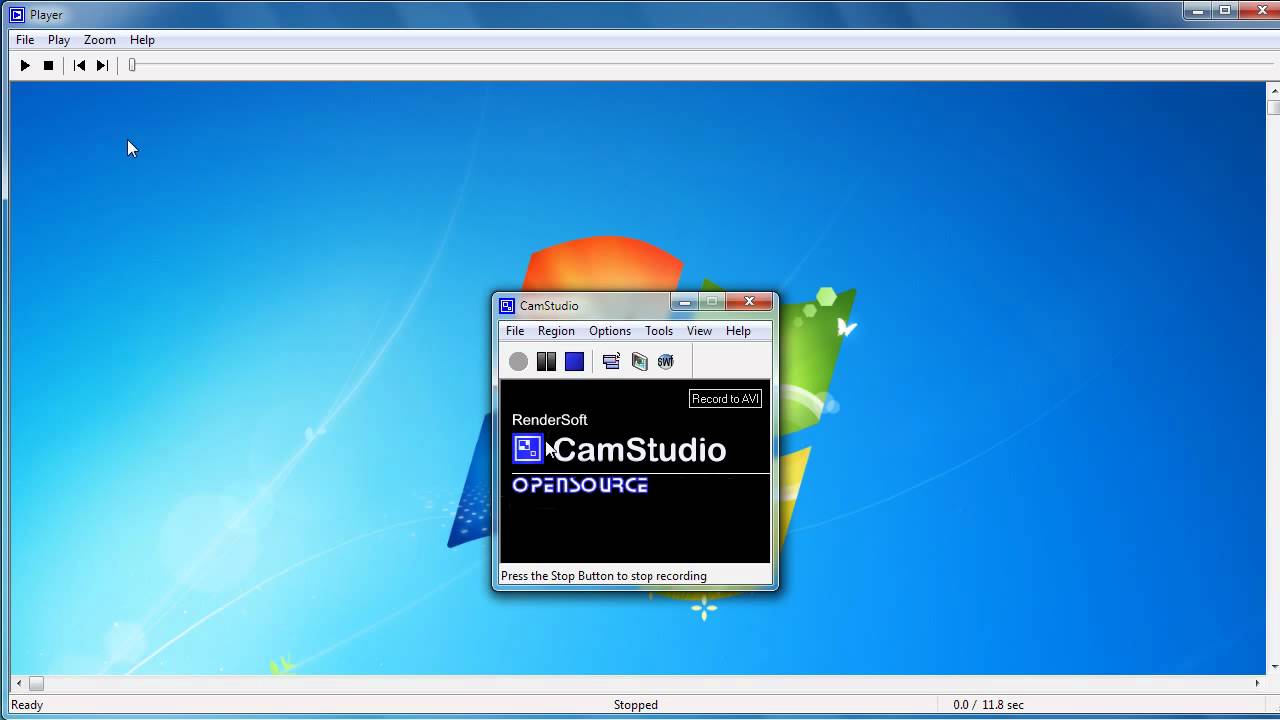Jump to end with the forward button

[x=102, y=66]
